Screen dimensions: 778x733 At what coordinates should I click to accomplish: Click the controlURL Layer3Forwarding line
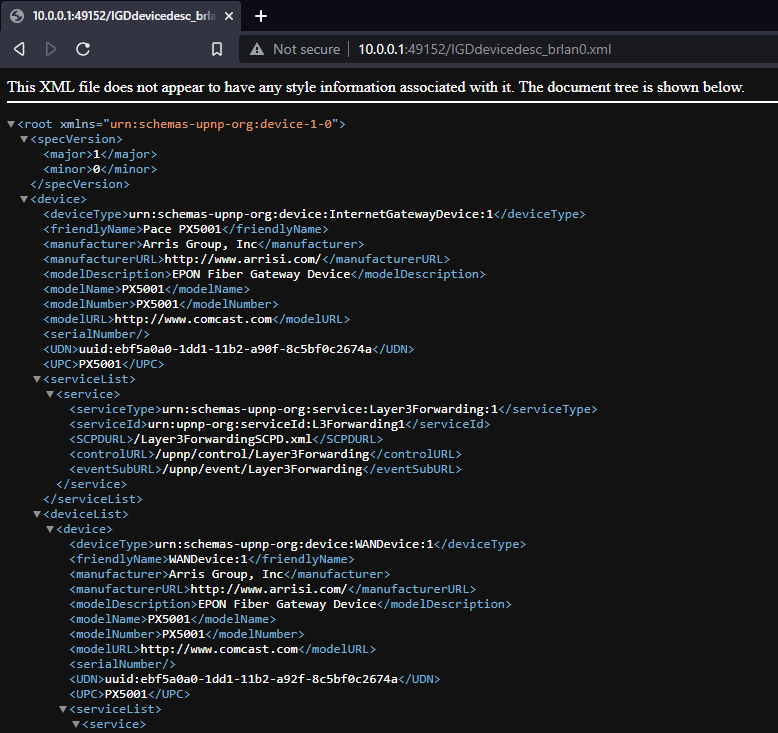coord(265,454)
